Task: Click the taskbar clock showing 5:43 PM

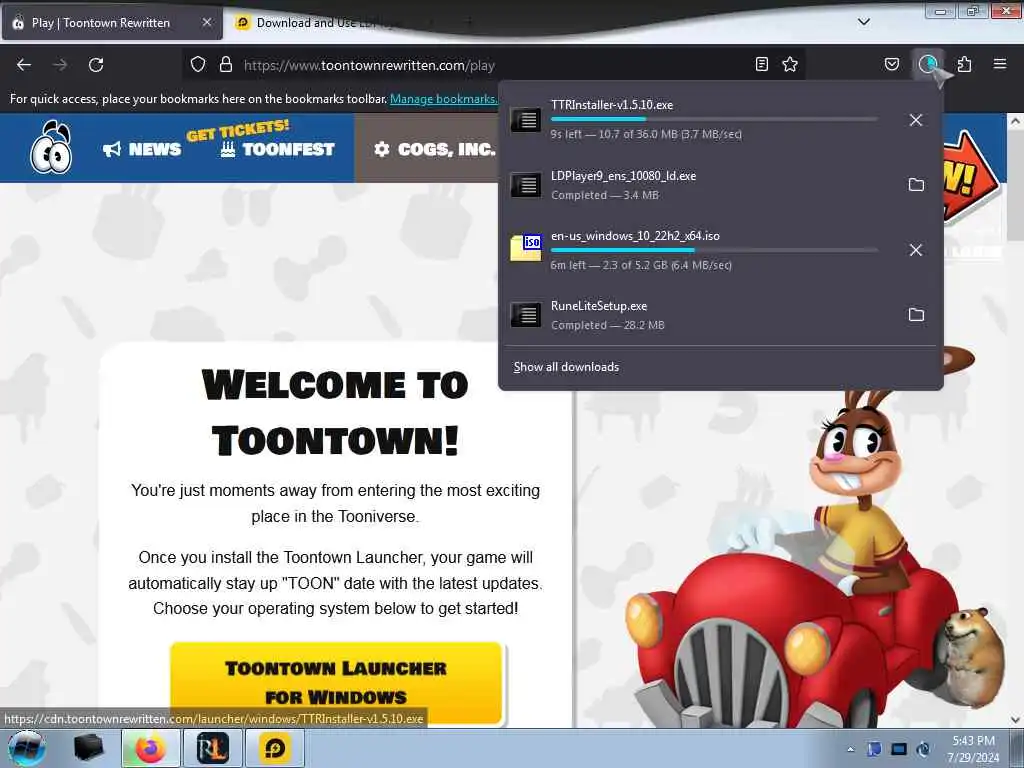Action: (973, 749)
